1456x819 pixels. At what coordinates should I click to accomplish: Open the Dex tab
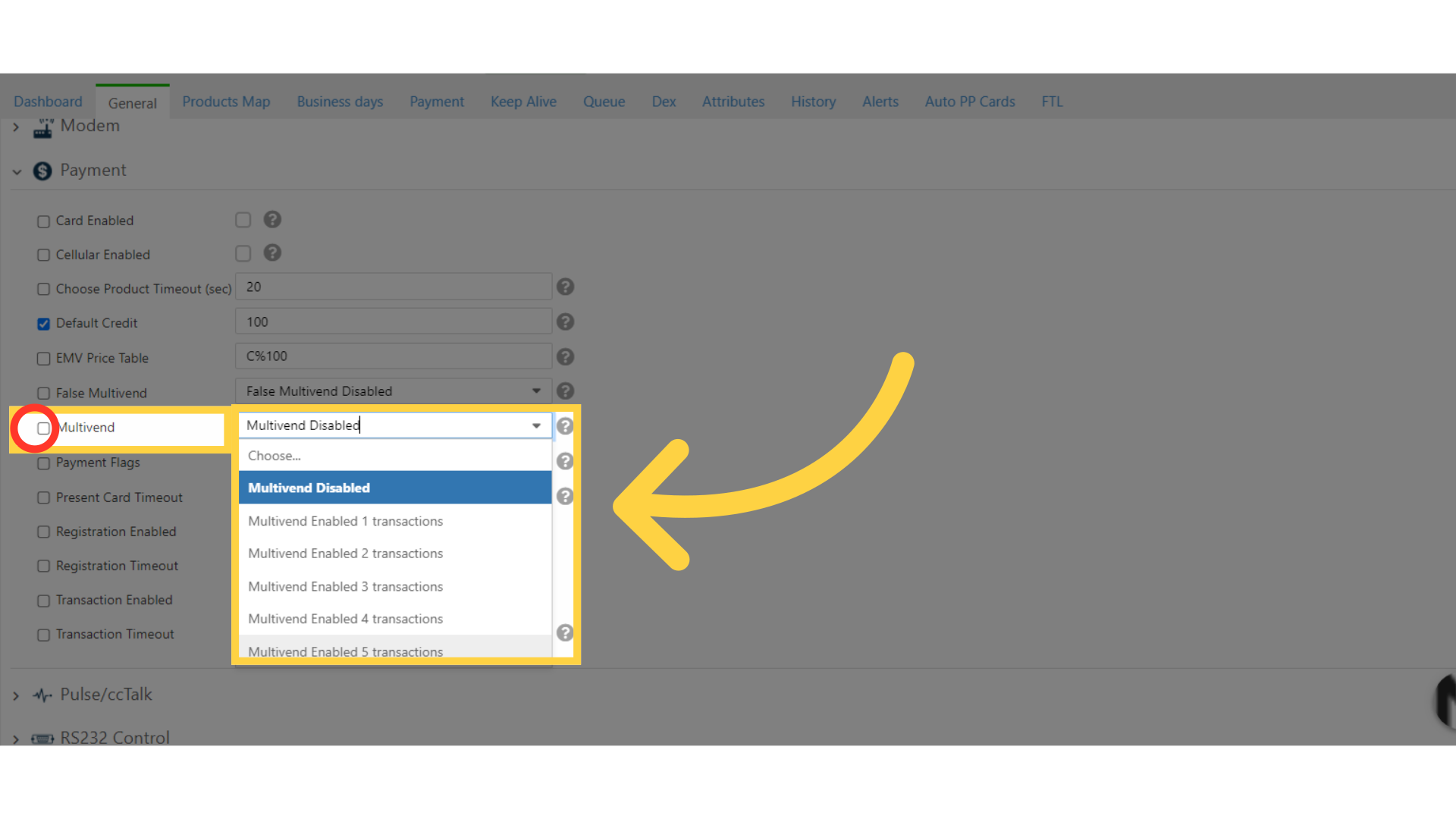(664, 102)
